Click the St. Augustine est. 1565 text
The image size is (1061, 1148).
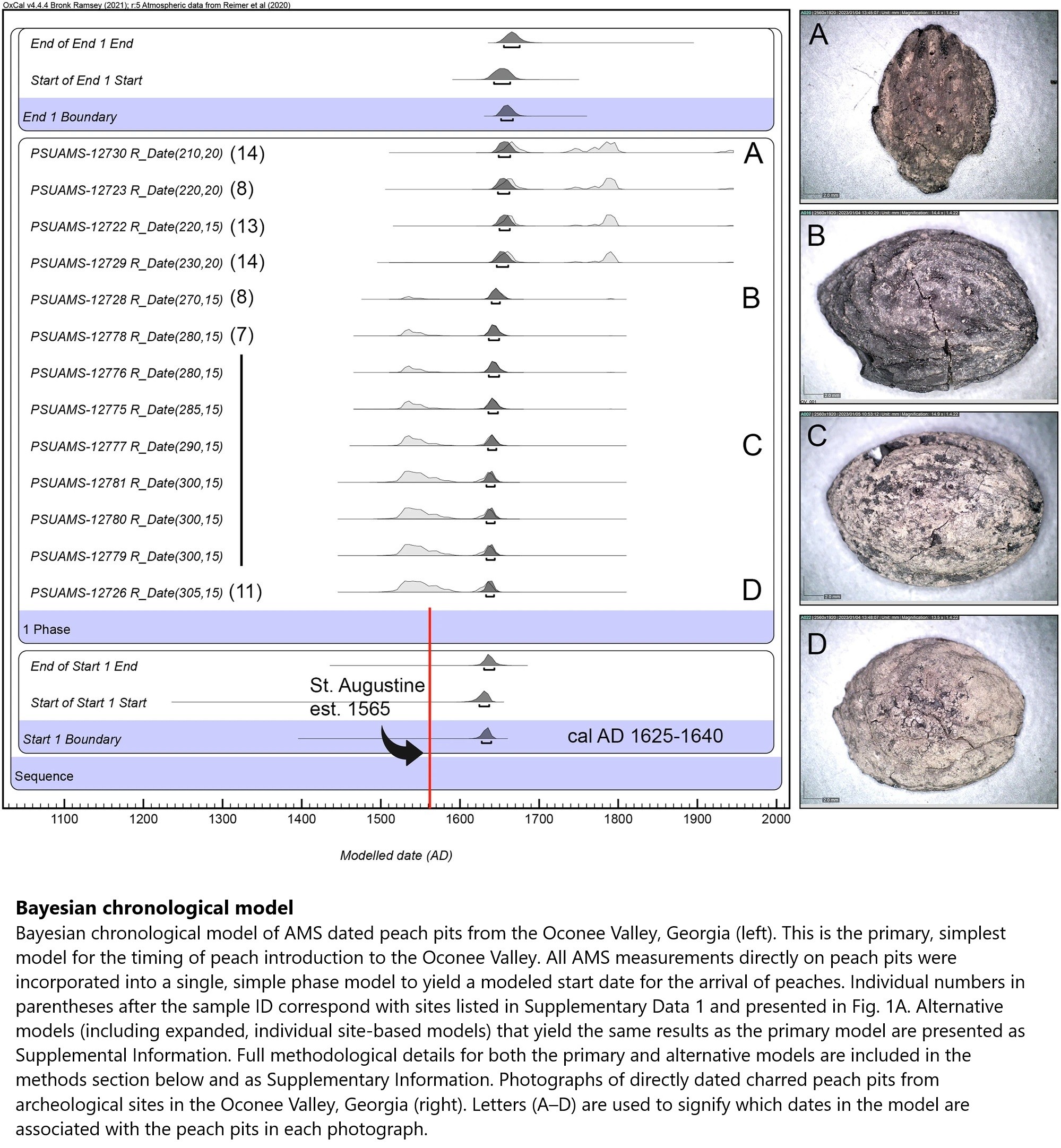coord(367,697)
